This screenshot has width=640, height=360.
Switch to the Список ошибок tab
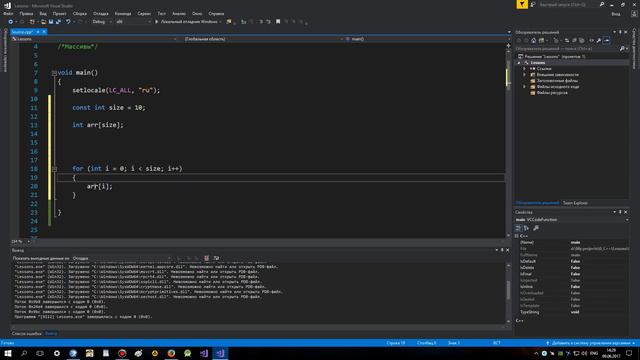coord(27,334)
